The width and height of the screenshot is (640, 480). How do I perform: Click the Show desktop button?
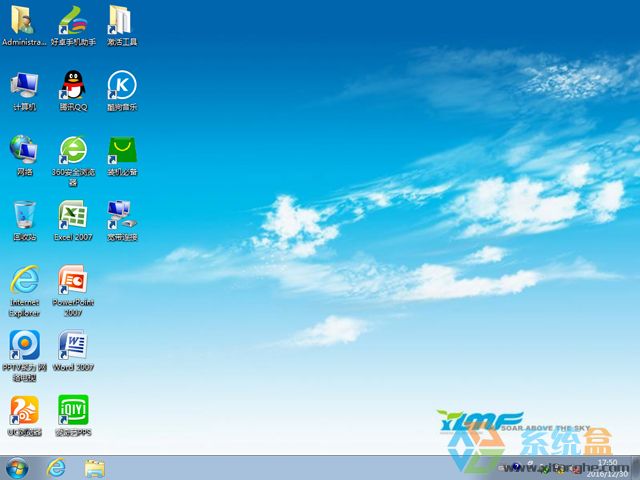tap(635, 468)
